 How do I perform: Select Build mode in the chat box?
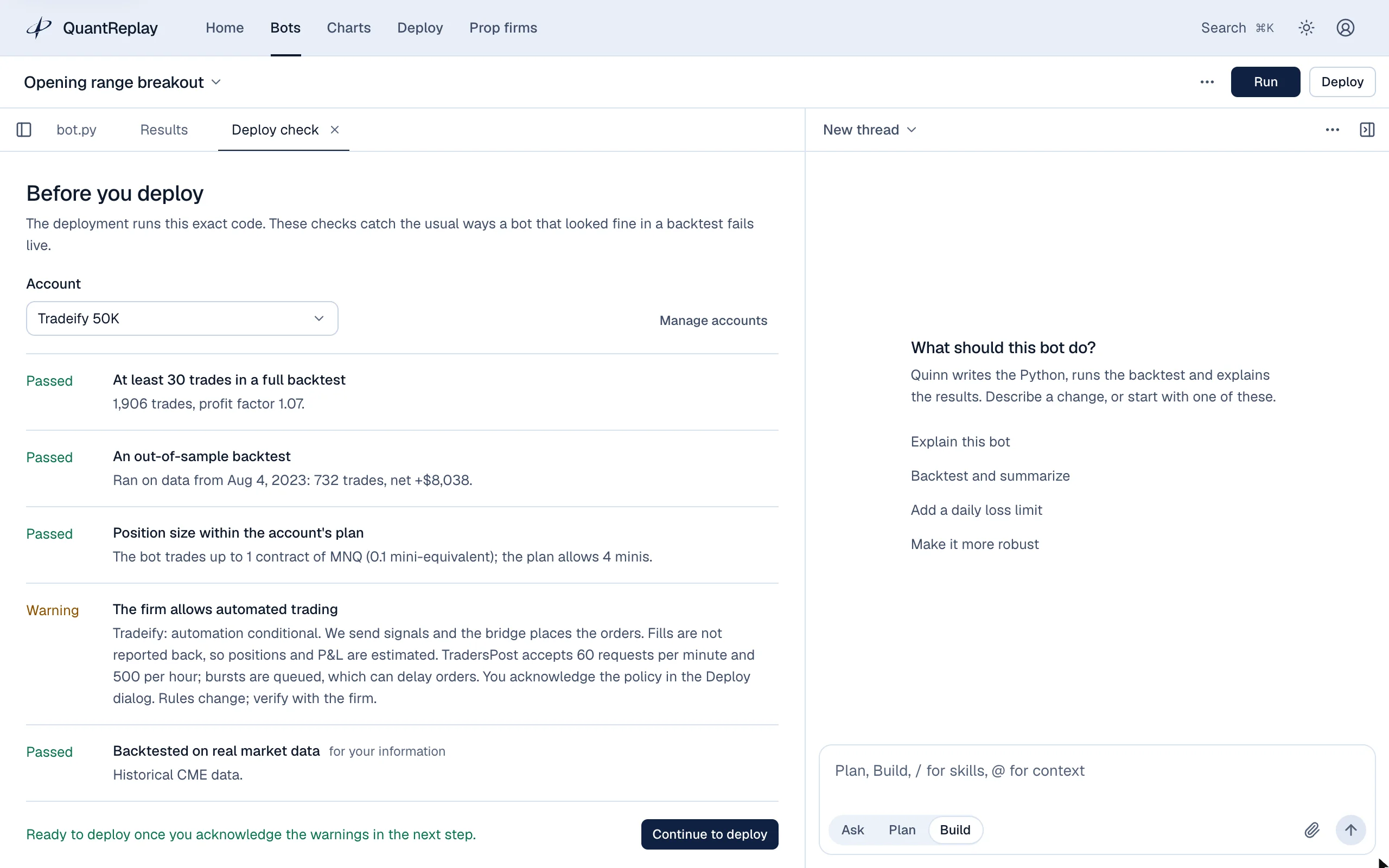coord(954,830)
